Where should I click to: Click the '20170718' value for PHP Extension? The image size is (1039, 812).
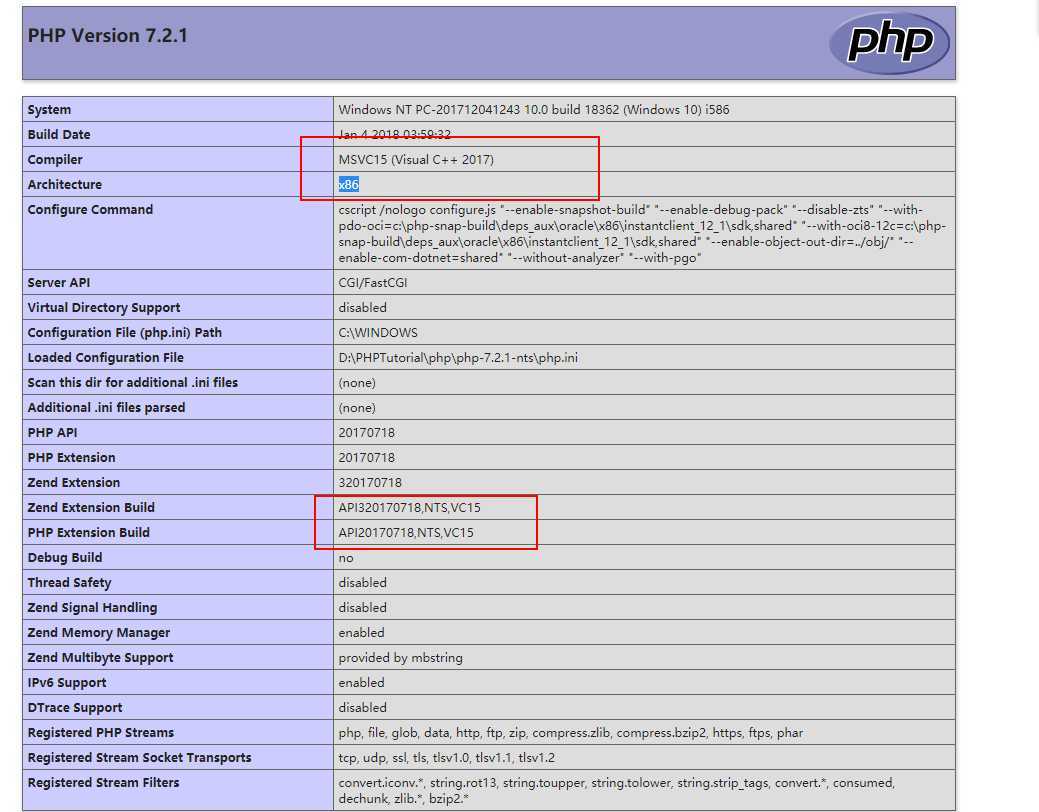[366, 457]
